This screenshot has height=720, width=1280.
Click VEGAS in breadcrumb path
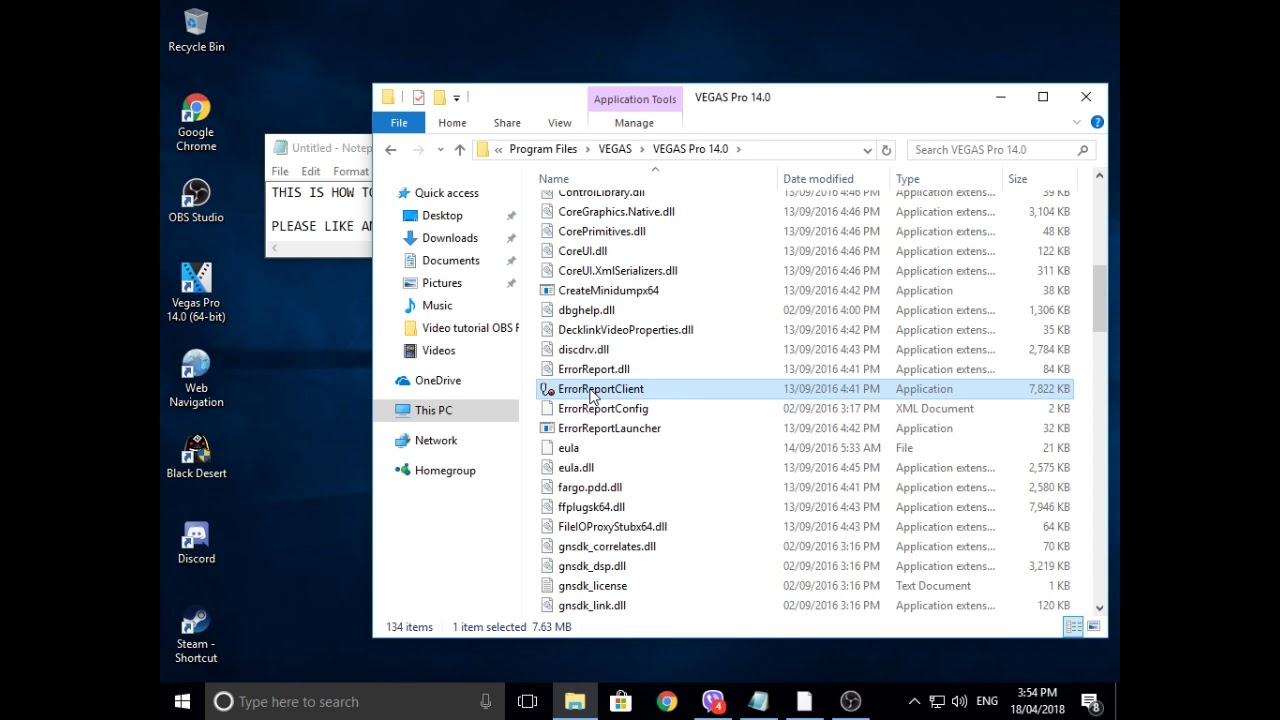615,150
